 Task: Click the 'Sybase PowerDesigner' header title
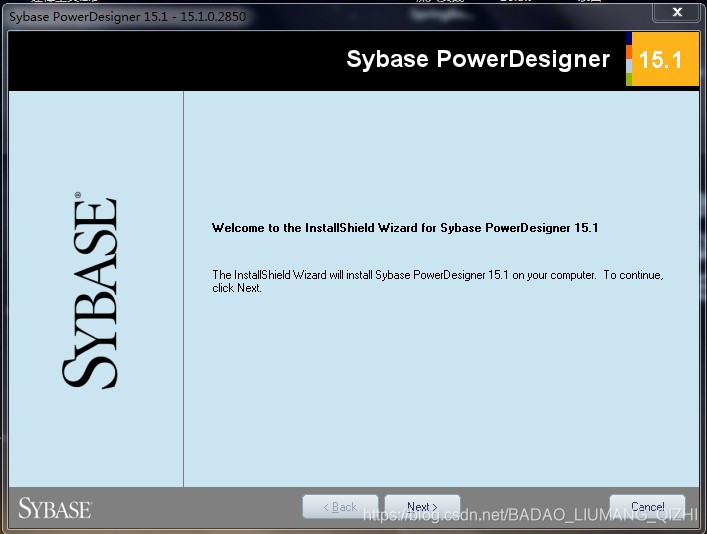click(478, 60)
